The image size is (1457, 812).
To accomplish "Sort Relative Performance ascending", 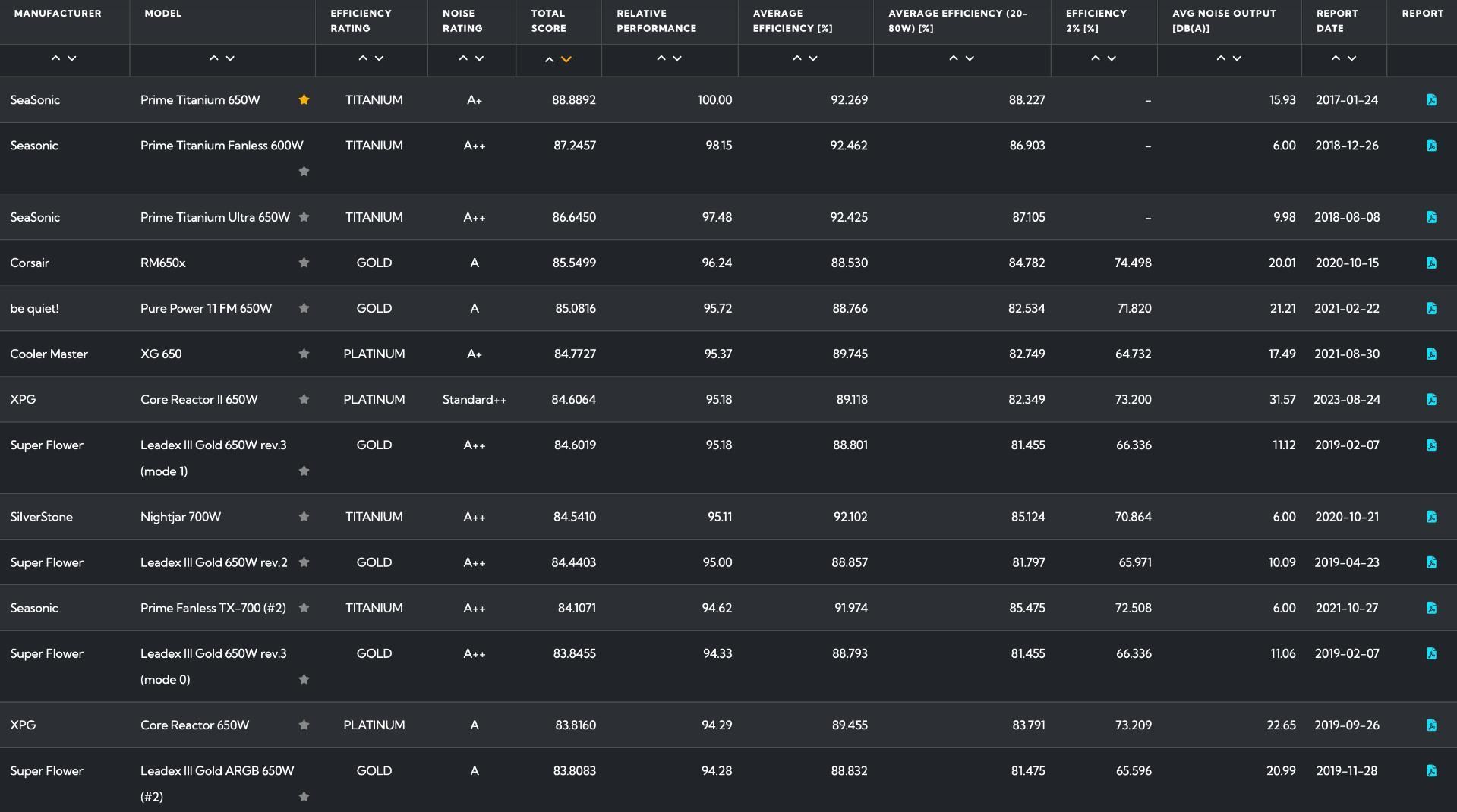I will [x=661, y=58].
